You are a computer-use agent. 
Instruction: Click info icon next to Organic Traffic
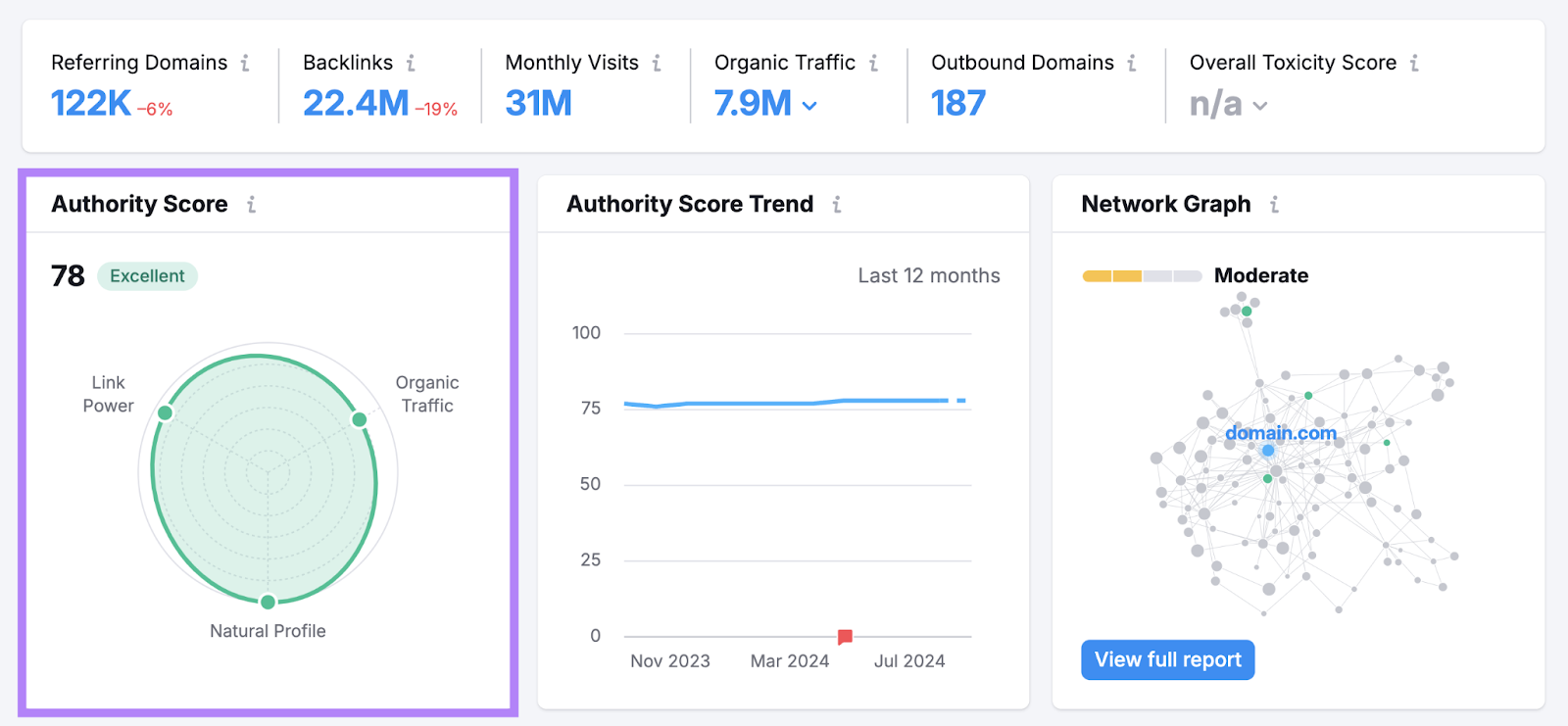pyautogui.click(x=873, y=63)
